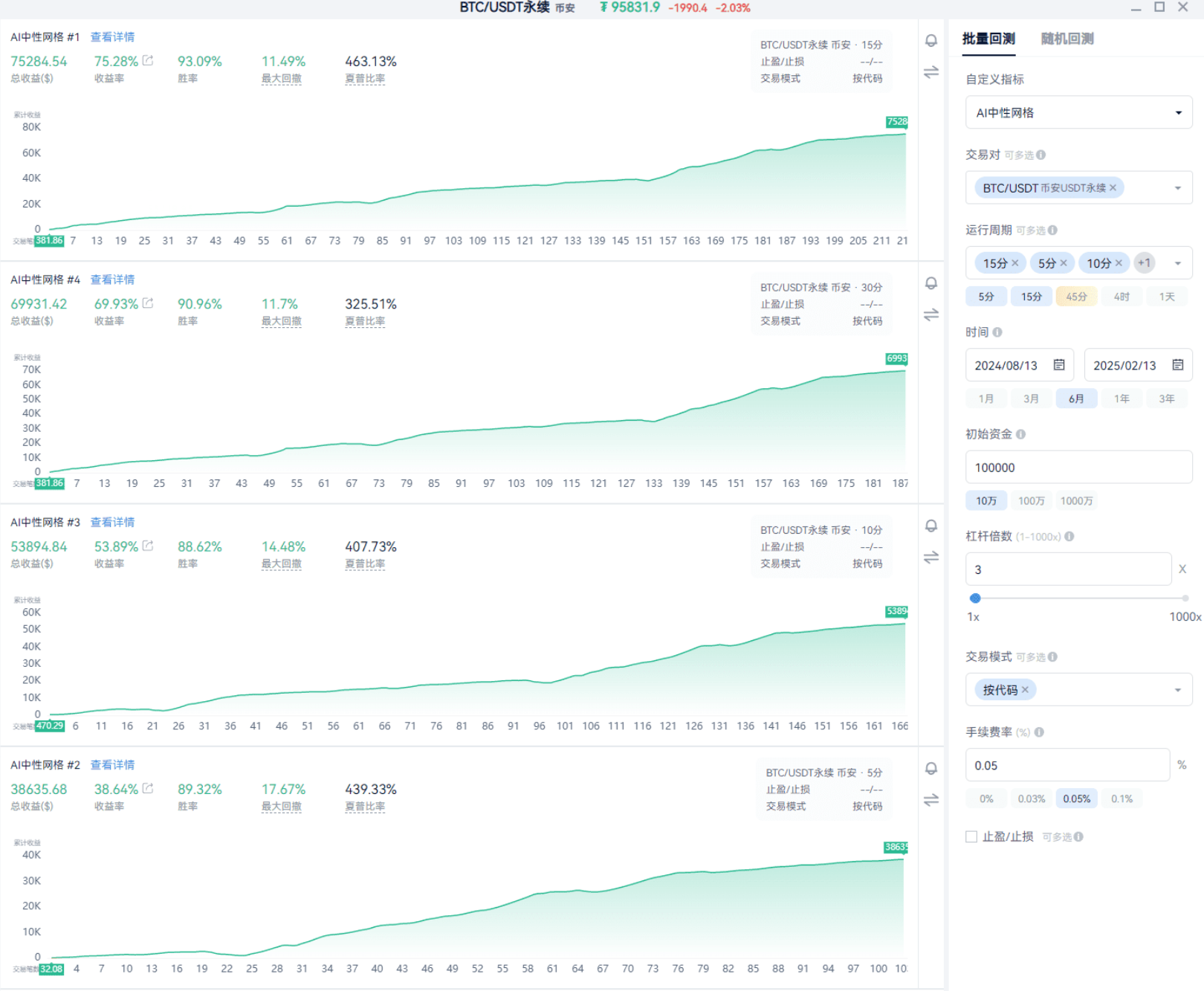The image size is (1204, 991).
Task: Click info icon beside 交易对 label
Action: tap(1041, 155)
